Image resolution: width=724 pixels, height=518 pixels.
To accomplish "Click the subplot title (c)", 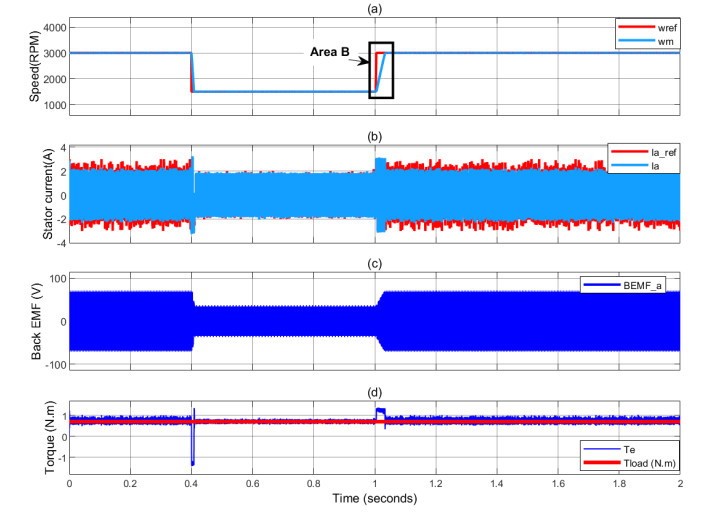I will (x=374, y=262).
